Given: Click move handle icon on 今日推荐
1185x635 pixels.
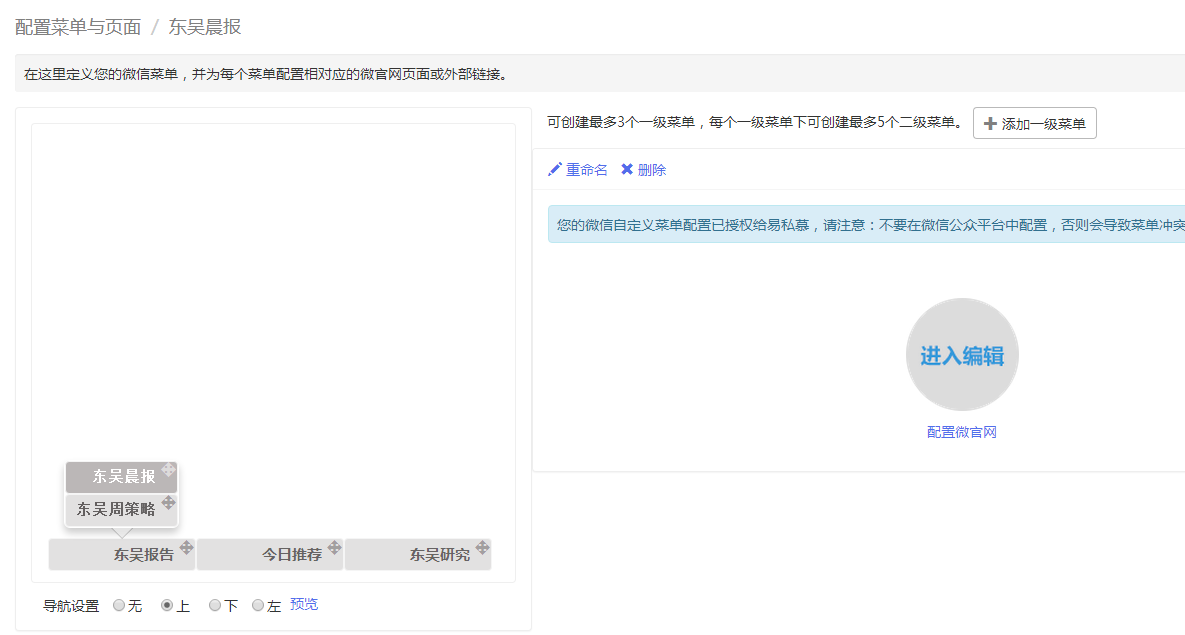Looking at the screenshot, I should point(335,547).
